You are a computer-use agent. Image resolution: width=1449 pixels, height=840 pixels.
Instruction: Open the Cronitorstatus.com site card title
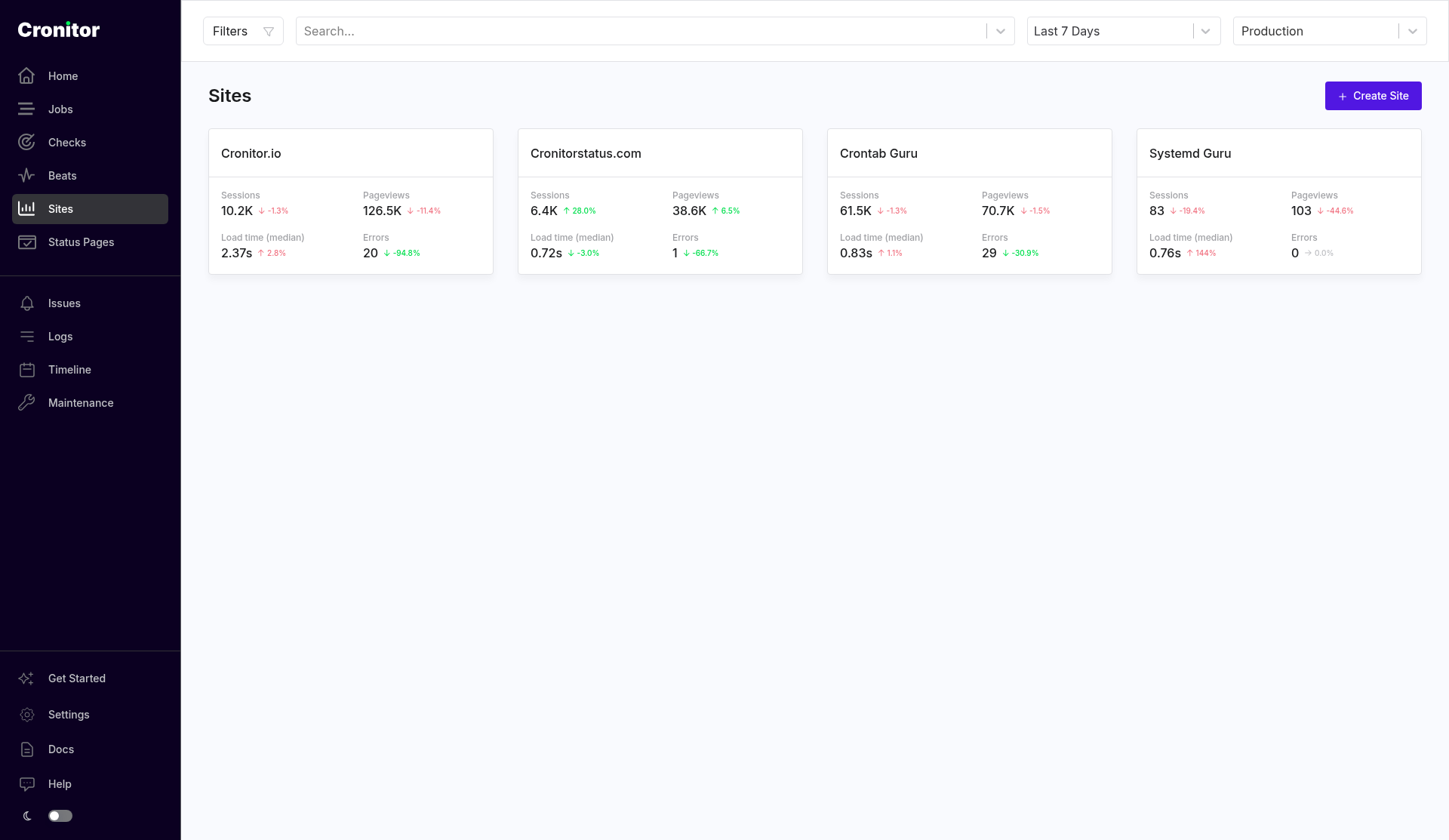click(586, 153)
